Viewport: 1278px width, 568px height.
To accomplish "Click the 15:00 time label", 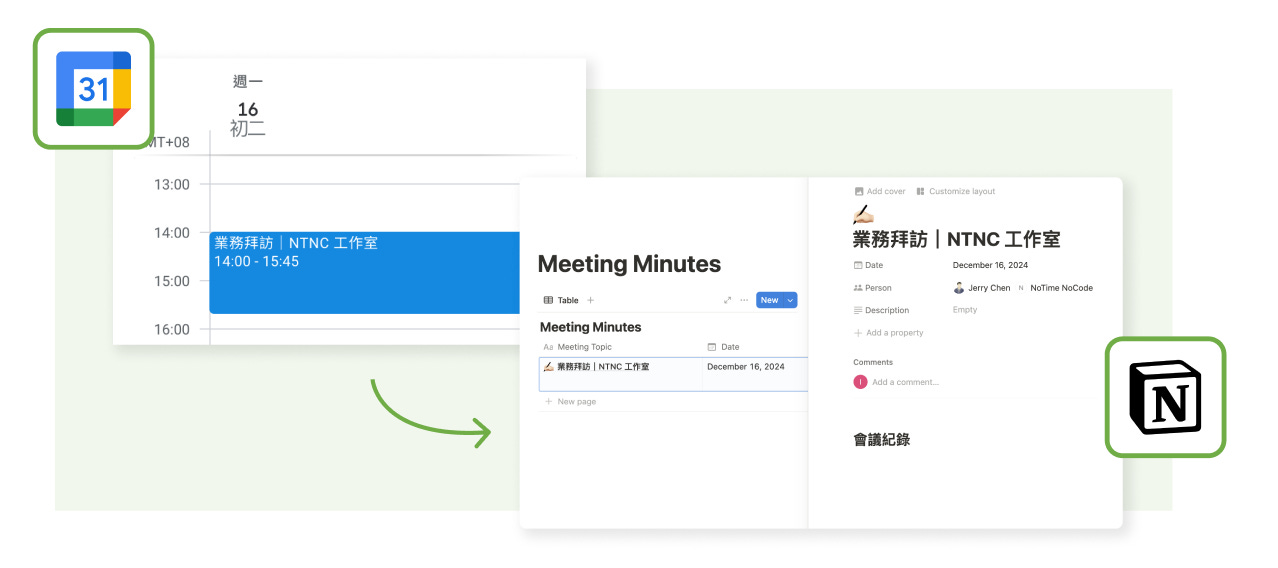I will point(171,281).
